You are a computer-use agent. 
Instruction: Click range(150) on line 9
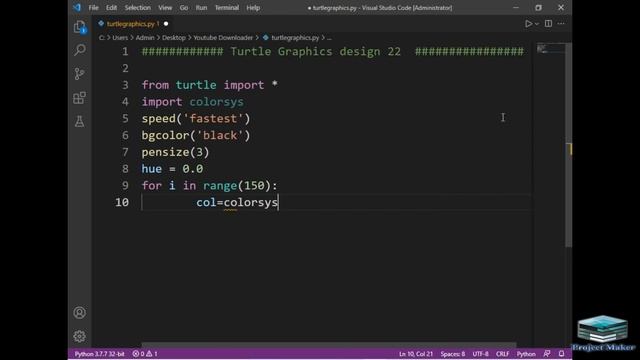(x=237, y=186)
